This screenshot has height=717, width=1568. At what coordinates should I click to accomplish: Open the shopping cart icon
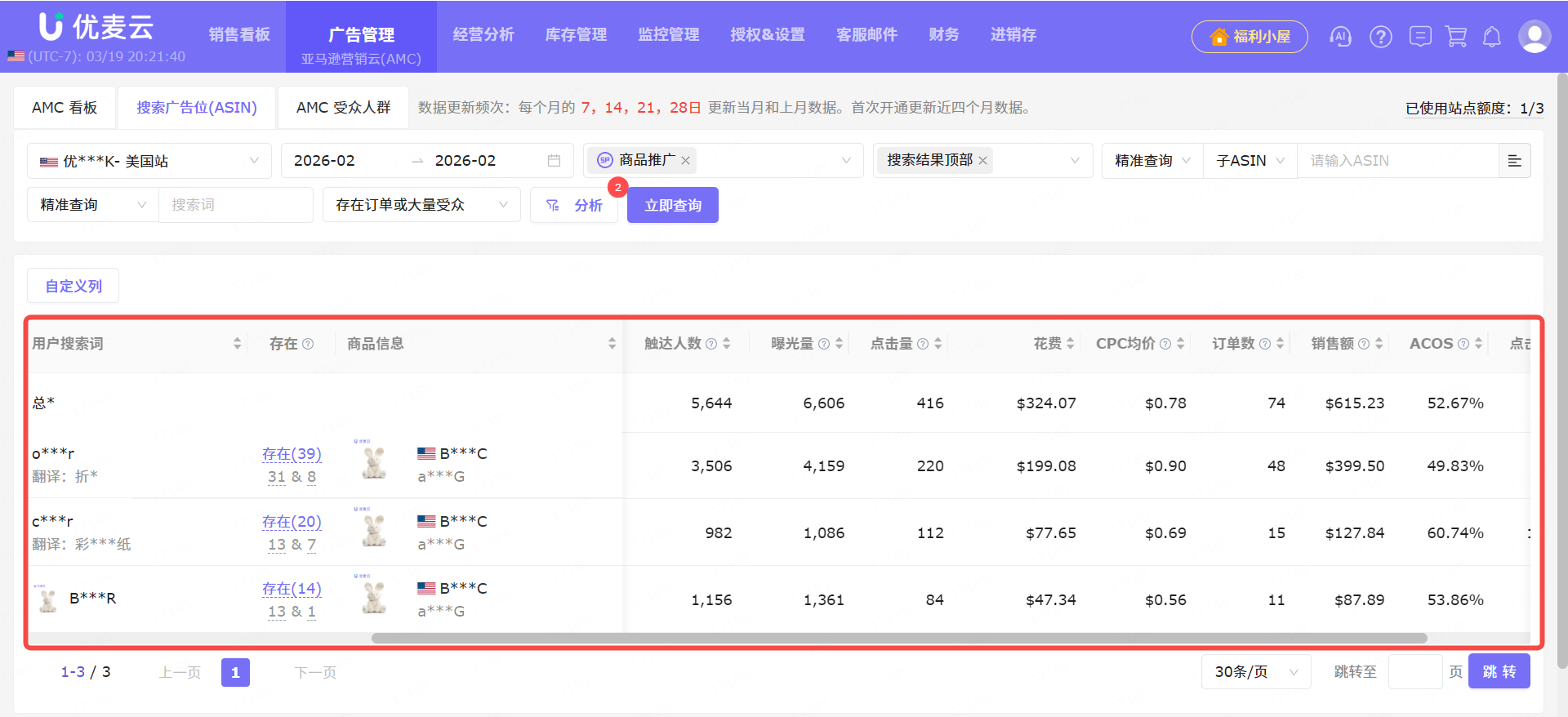pyautogui.click(x=1456, y=37)
